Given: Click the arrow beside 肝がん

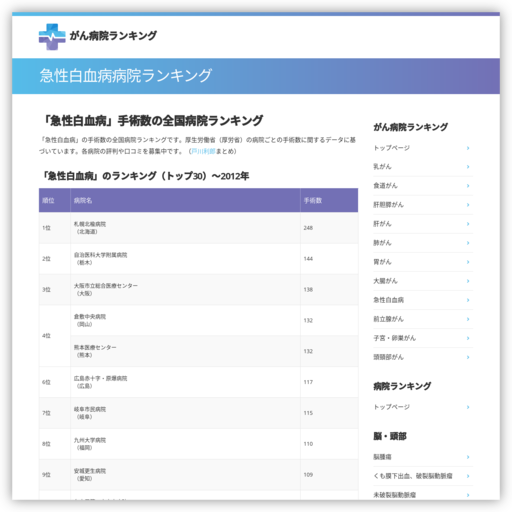Looking at the screenshot, I should (x=468, y=224).
